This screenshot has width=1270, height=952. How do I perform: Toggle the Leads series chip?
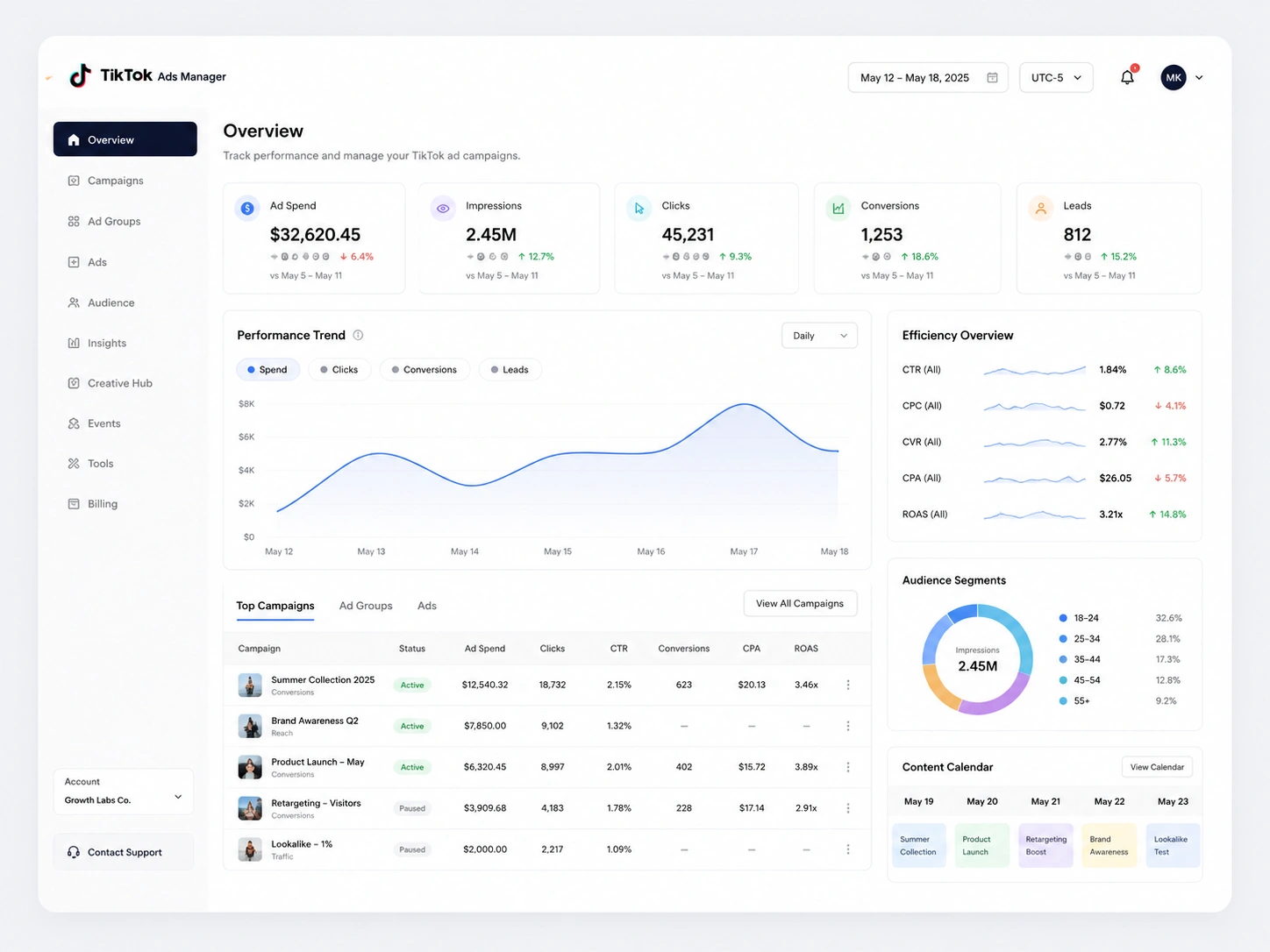(510, 370)
